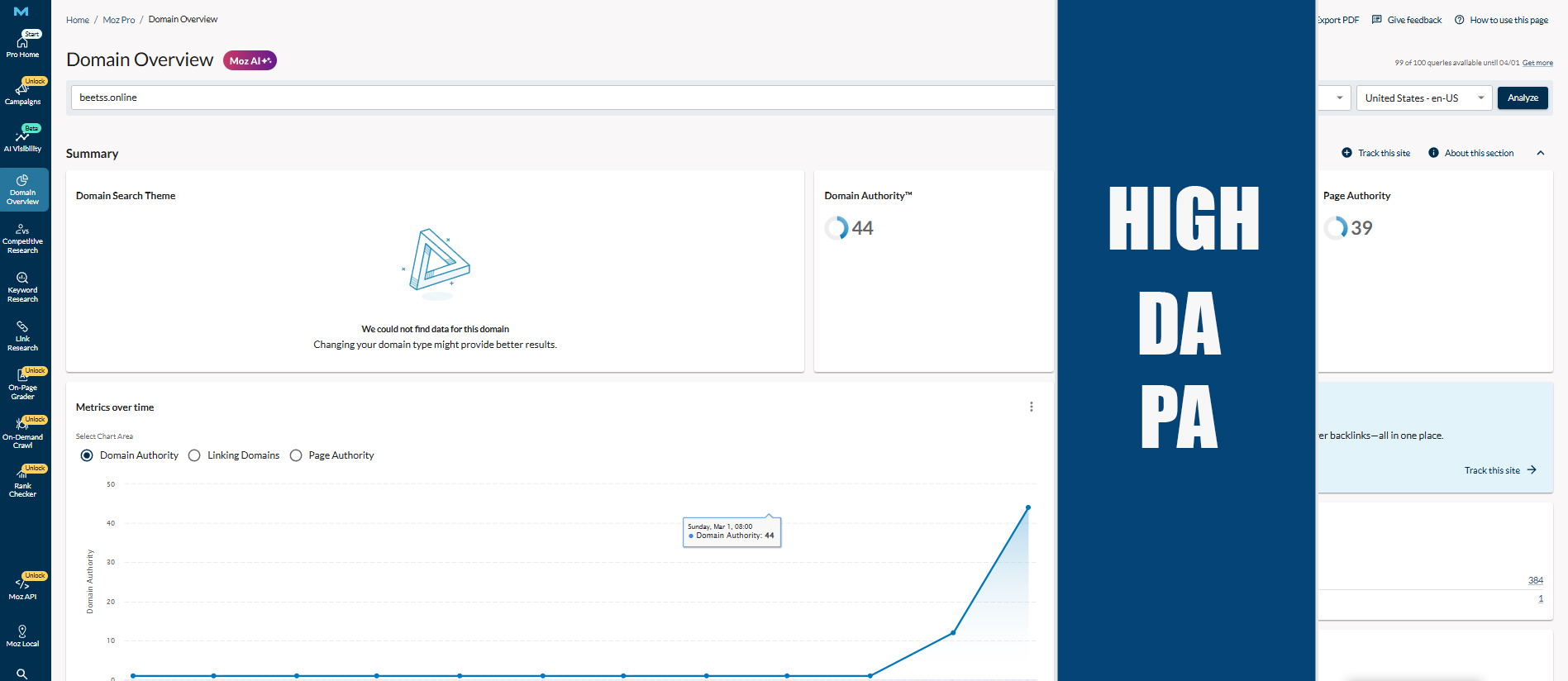Click About this section info icon

point(1433,153)
